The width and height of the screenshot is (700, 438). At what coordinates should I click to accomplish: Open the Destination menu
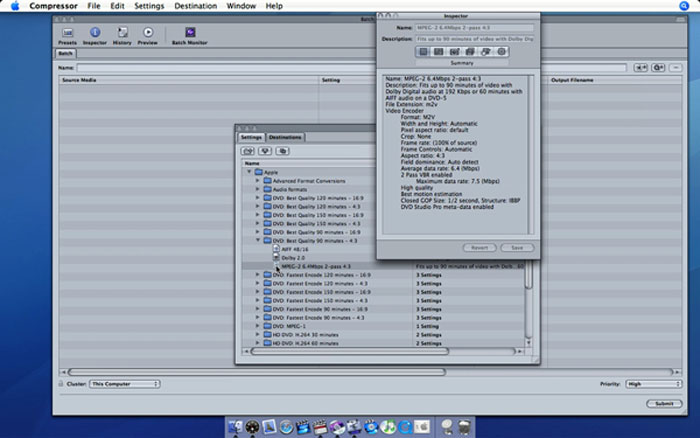[x=196, y=6]
